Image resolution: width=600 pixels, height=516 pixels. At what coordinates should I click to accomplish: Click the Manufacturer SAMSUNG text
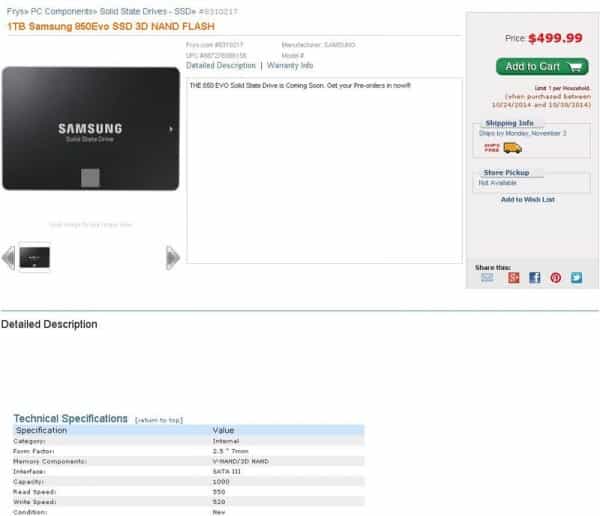[x=318, y=45]
